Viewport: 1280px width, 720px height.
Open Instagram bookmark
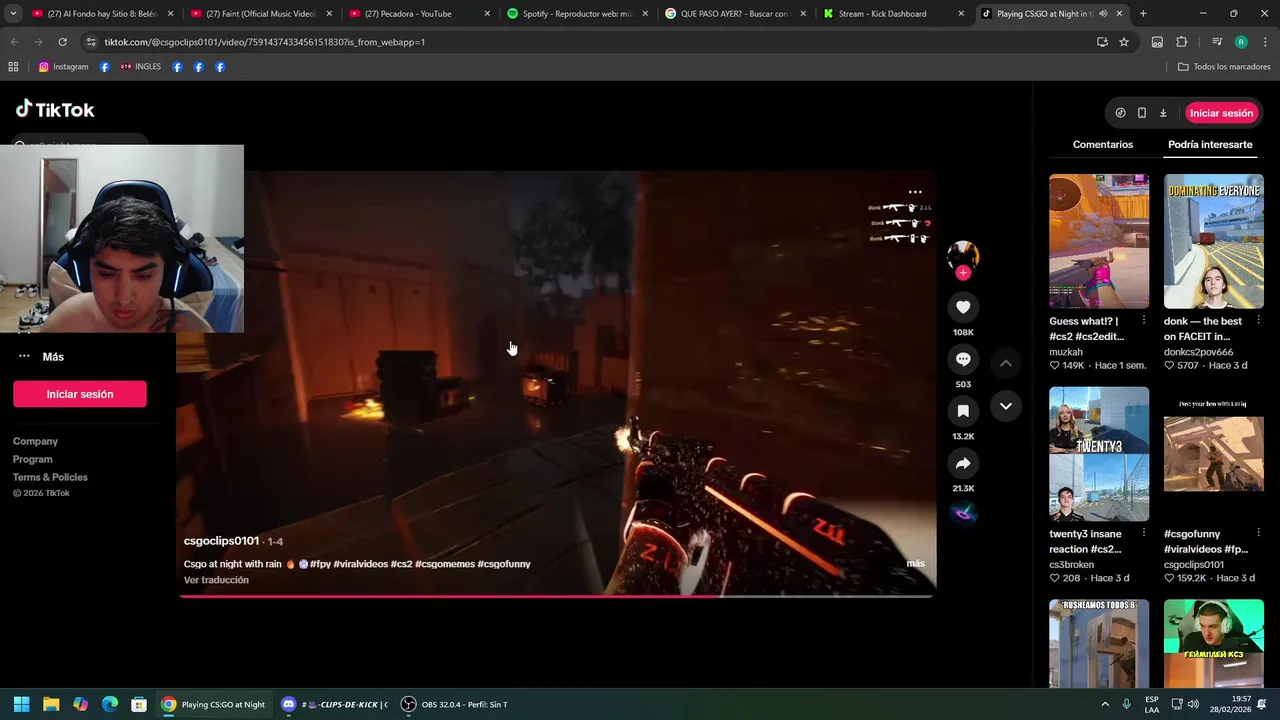click(63, 67)
